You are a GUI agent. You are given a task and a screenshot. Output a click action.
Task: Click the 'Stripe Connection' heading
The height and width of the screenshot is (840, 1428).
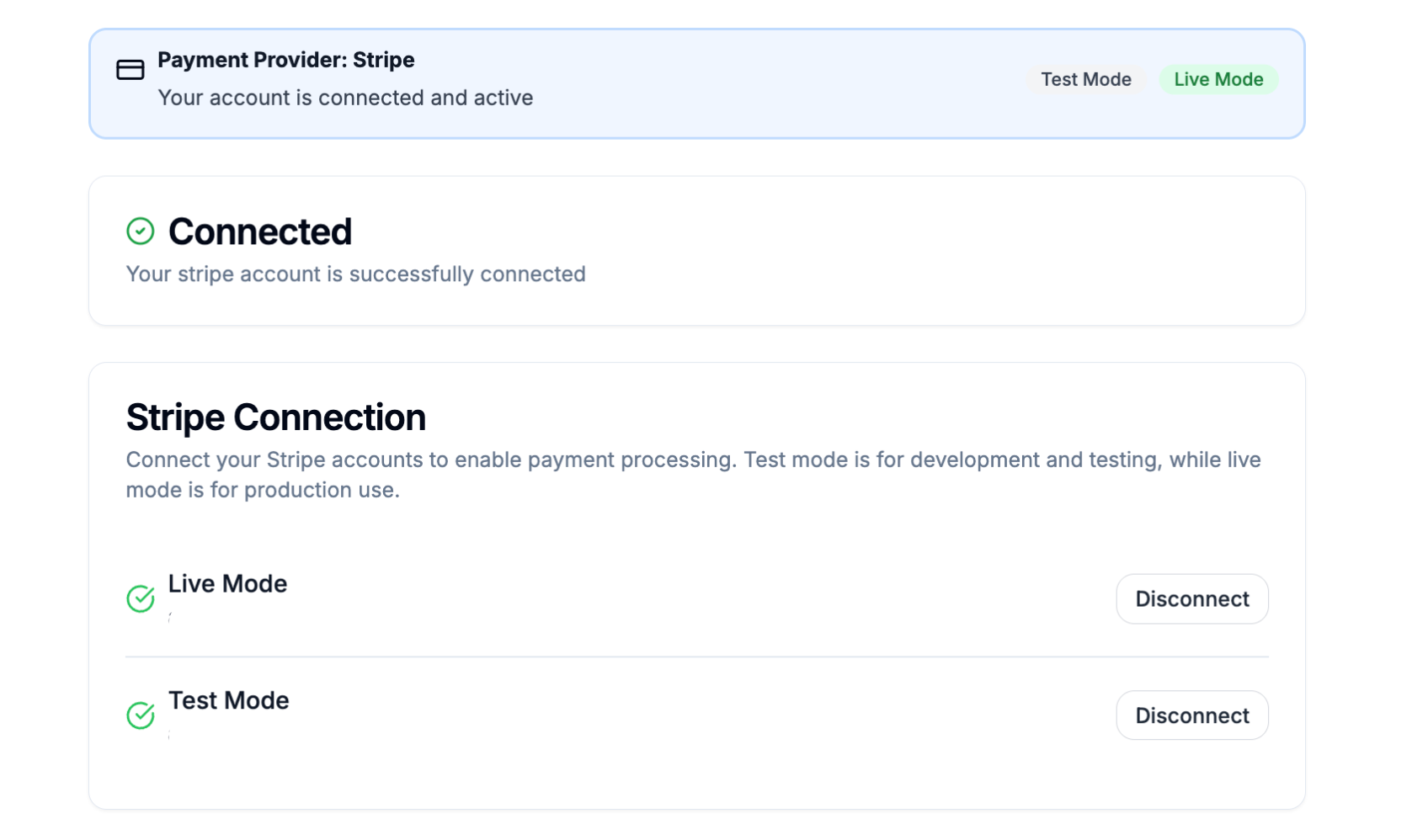275,417
